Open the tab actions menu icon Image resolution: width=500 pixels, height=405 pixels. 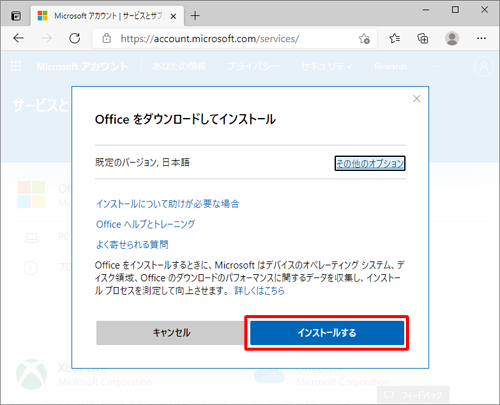[16, 16]
